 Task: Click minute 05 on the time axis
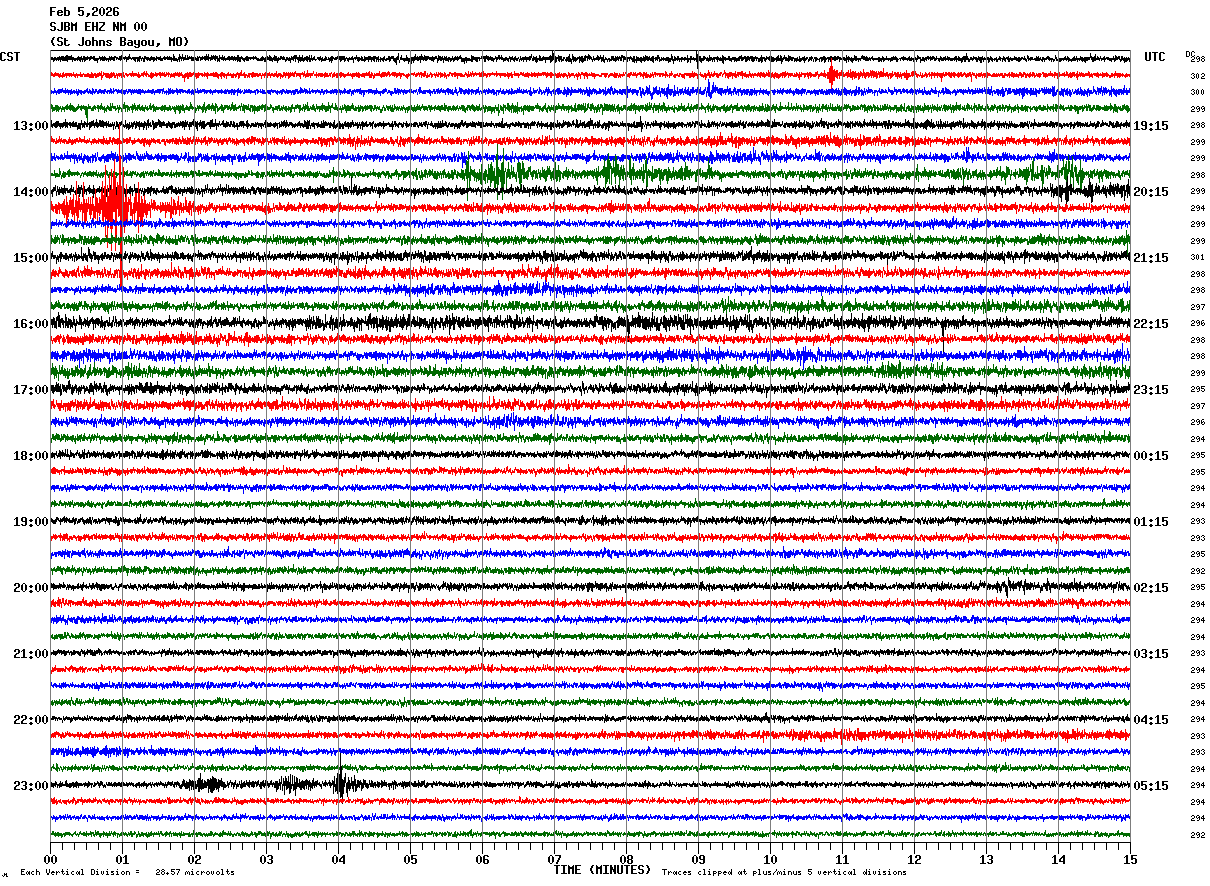point(410,859)
